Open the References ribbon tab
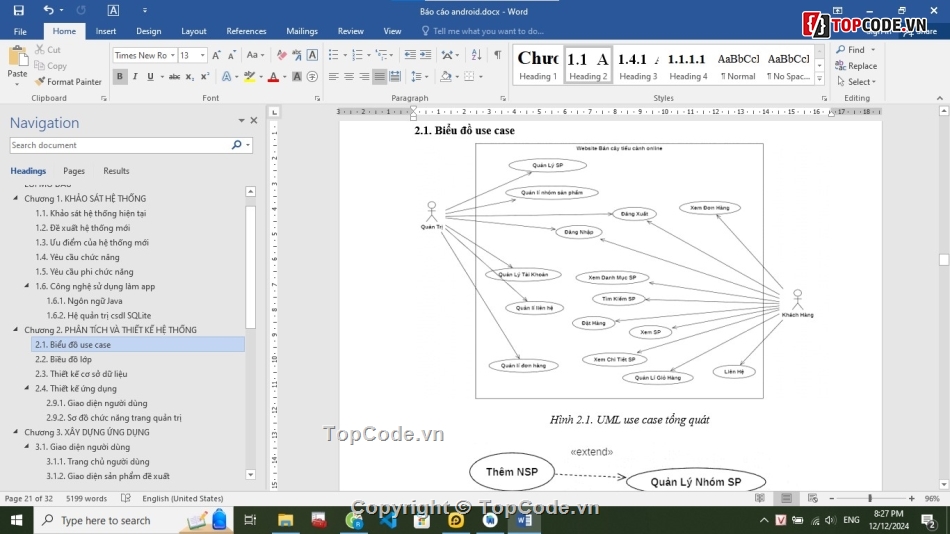Screen dimensions: 950x534 [246, 31]
